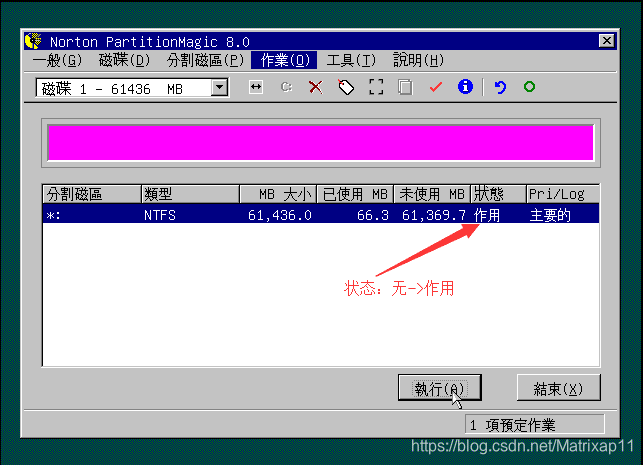The image size is (643, 465).
Task: Click the *: partition name cell
Action: [x=53, y=215]
